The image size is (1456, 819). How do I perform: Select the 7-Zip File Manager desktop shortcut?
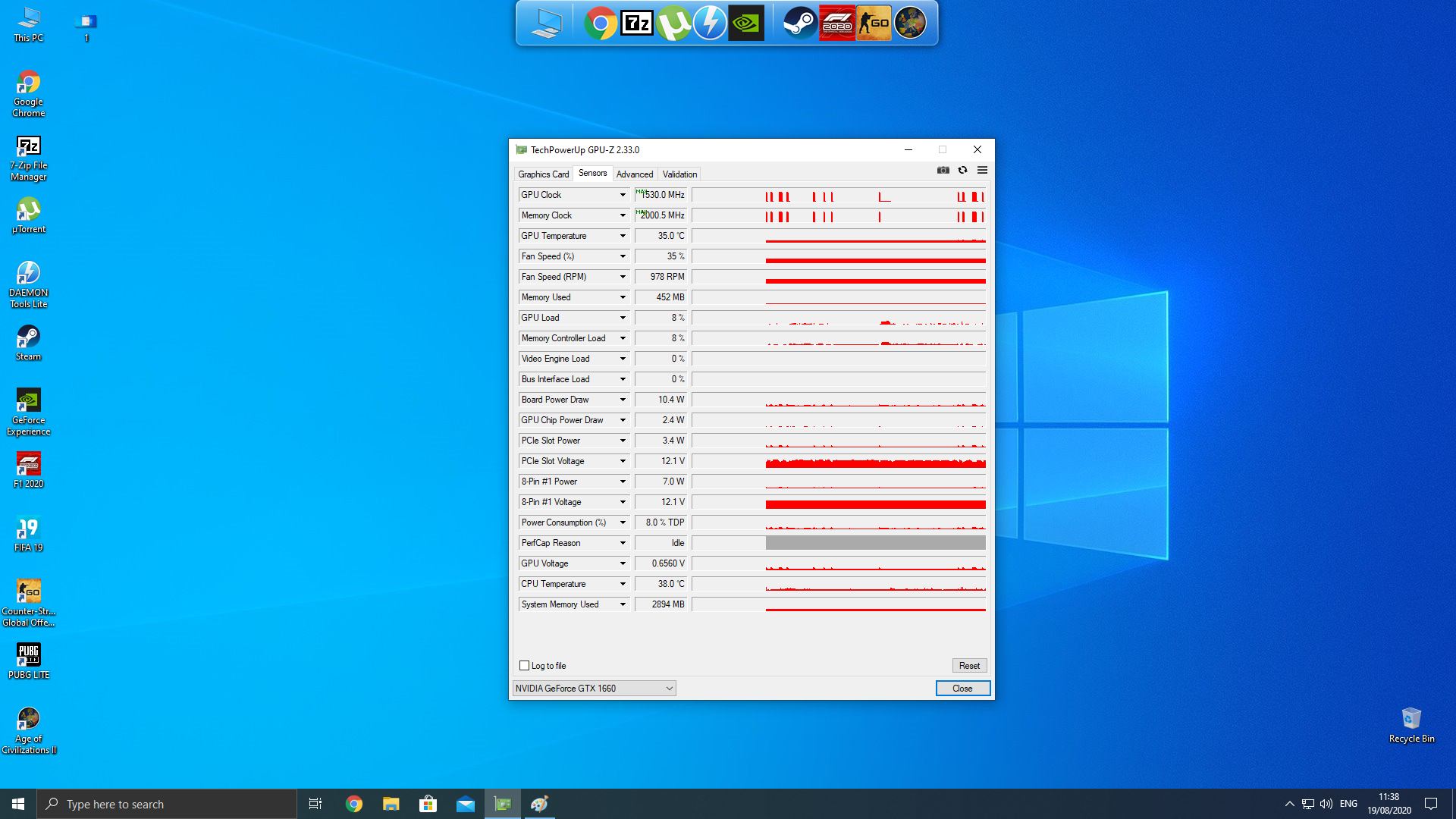point(29,158)
